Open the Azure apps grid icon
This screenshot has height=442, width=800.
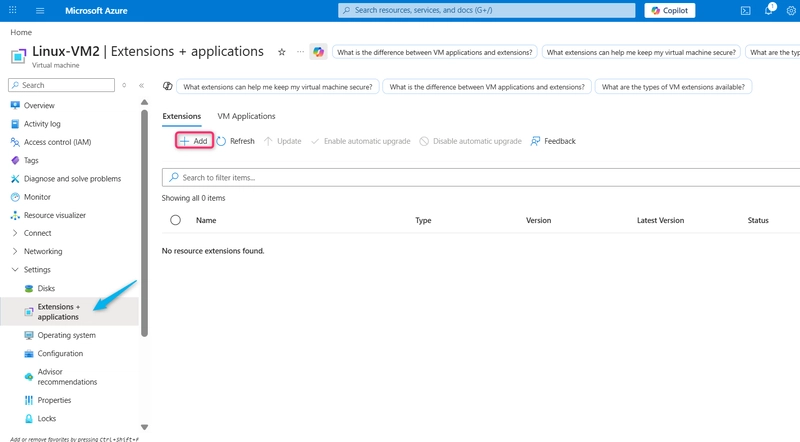point(13,10)
